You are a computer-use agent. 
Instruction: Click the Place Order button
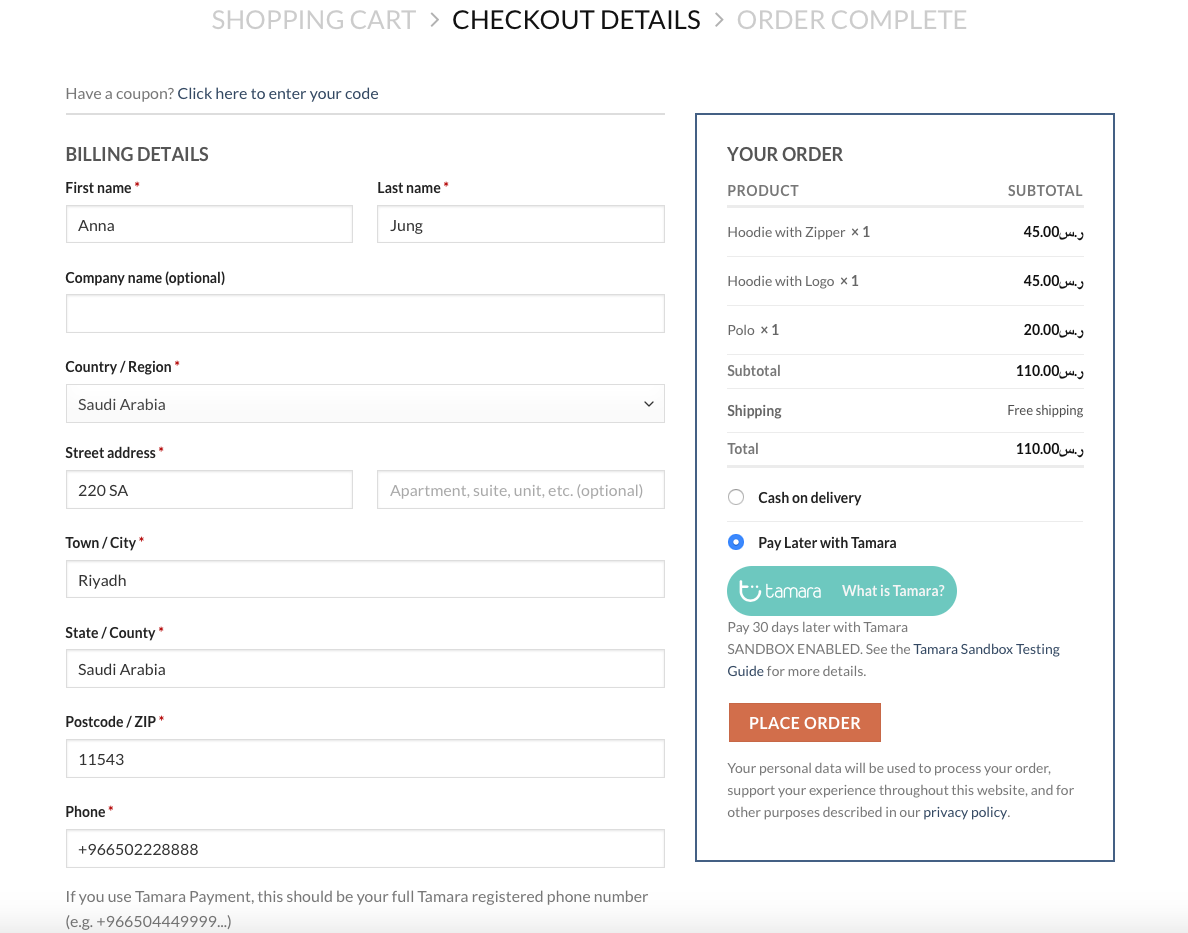805,722
